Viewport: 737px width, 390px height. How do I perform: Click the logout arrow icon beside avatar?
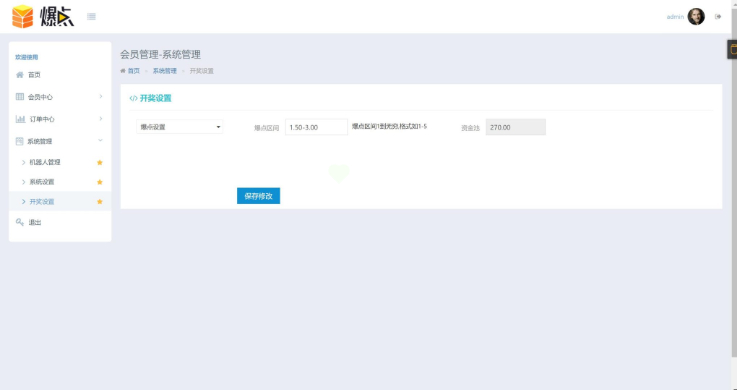(x=718, y=16)
